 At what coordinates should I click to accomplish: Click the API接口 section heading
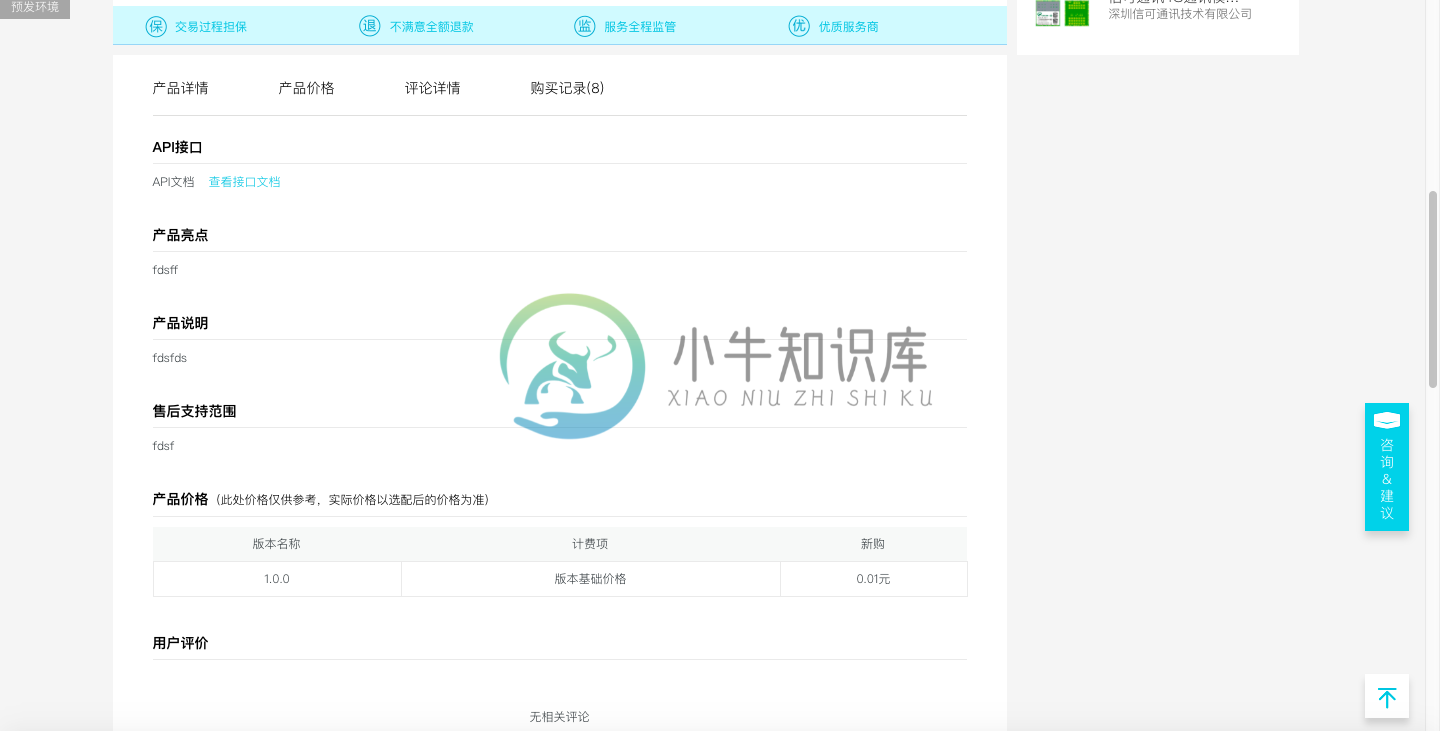click(177, 147)
